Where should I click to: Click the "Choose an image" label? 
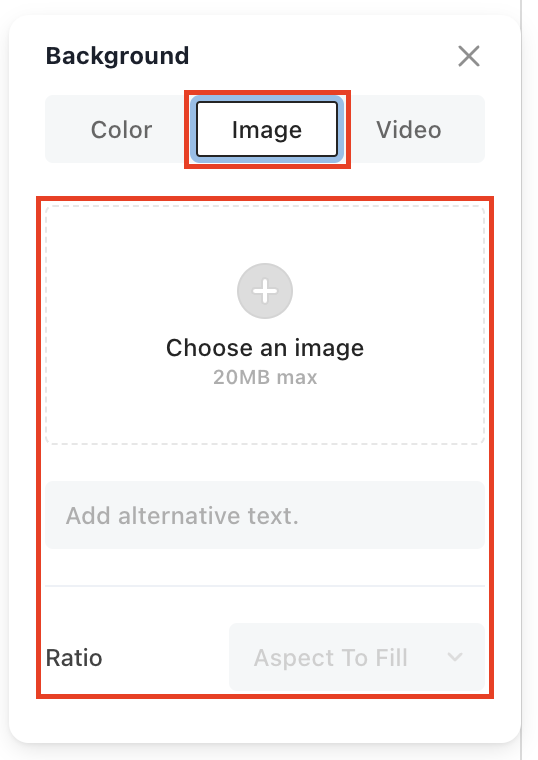pos(265,348)
